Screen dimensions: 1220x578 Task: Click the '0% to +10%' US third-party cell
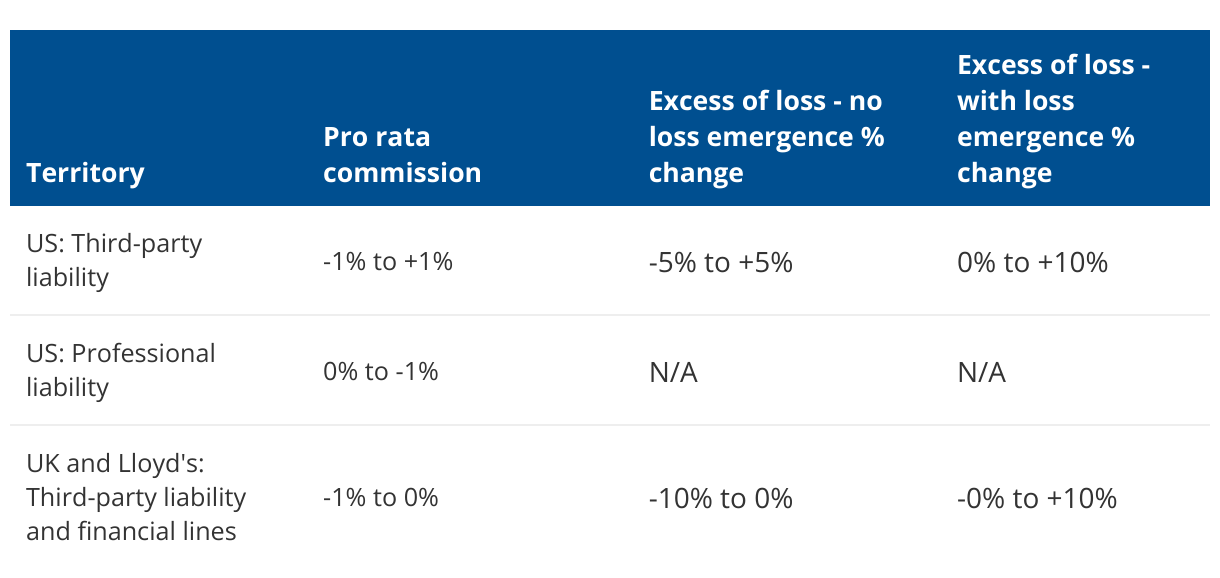tap(1032, 262)
